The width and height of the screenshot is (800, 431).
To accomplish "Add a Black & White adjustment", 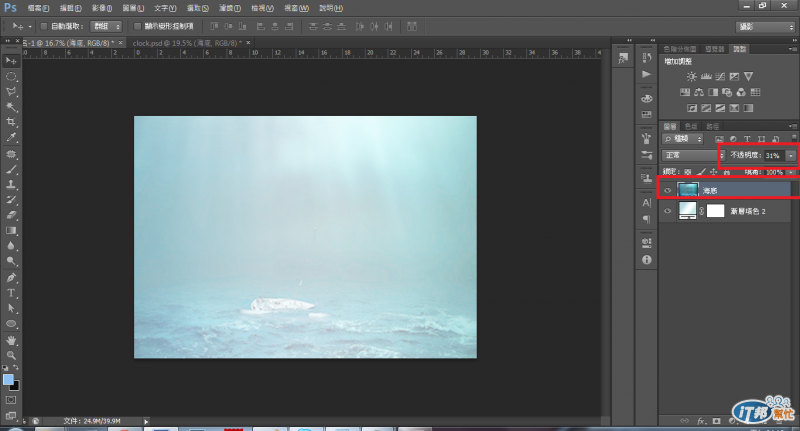I will pos(713,92).
